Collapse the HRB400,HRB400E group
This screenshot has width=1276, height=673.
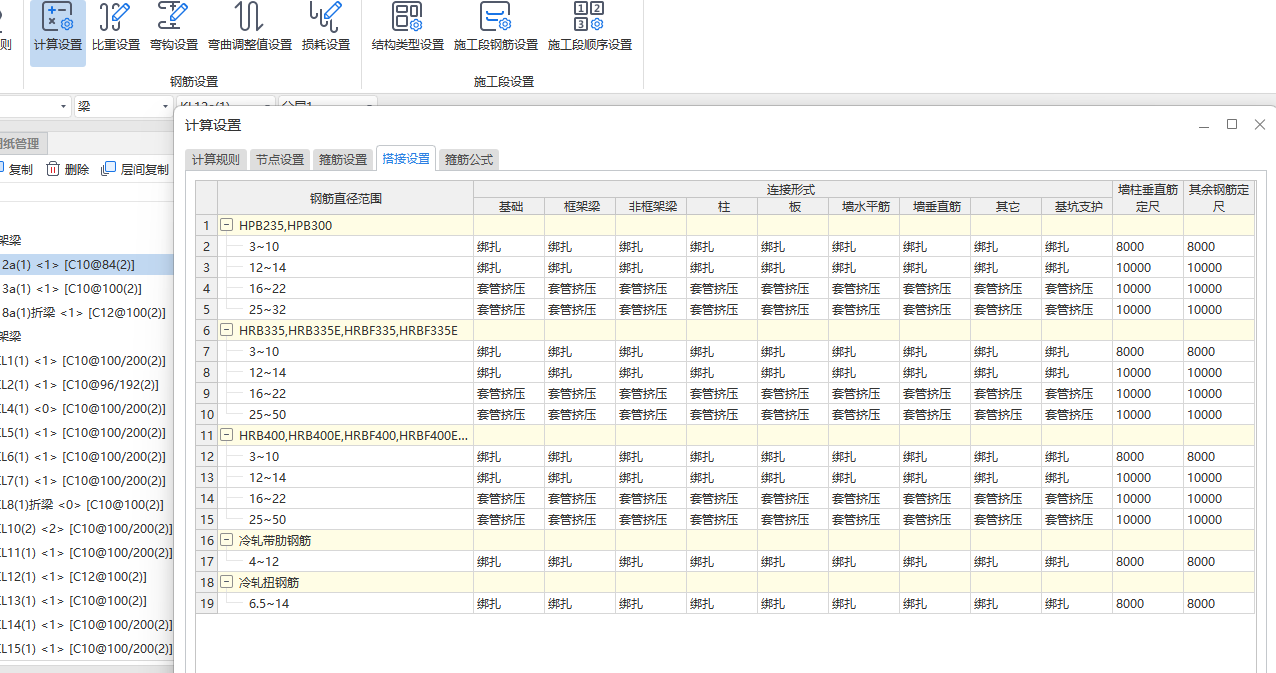[x=227, y=436]
